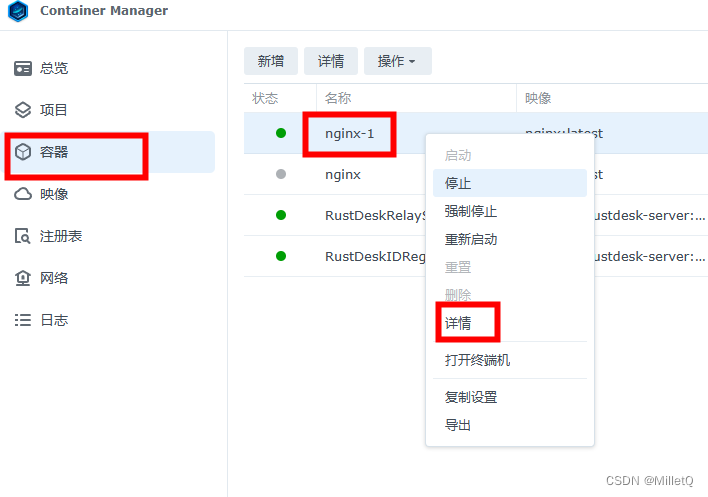Choose 导出 from the context menu
The height and width of the screenshot is (497, 708).
coord(510,425)
